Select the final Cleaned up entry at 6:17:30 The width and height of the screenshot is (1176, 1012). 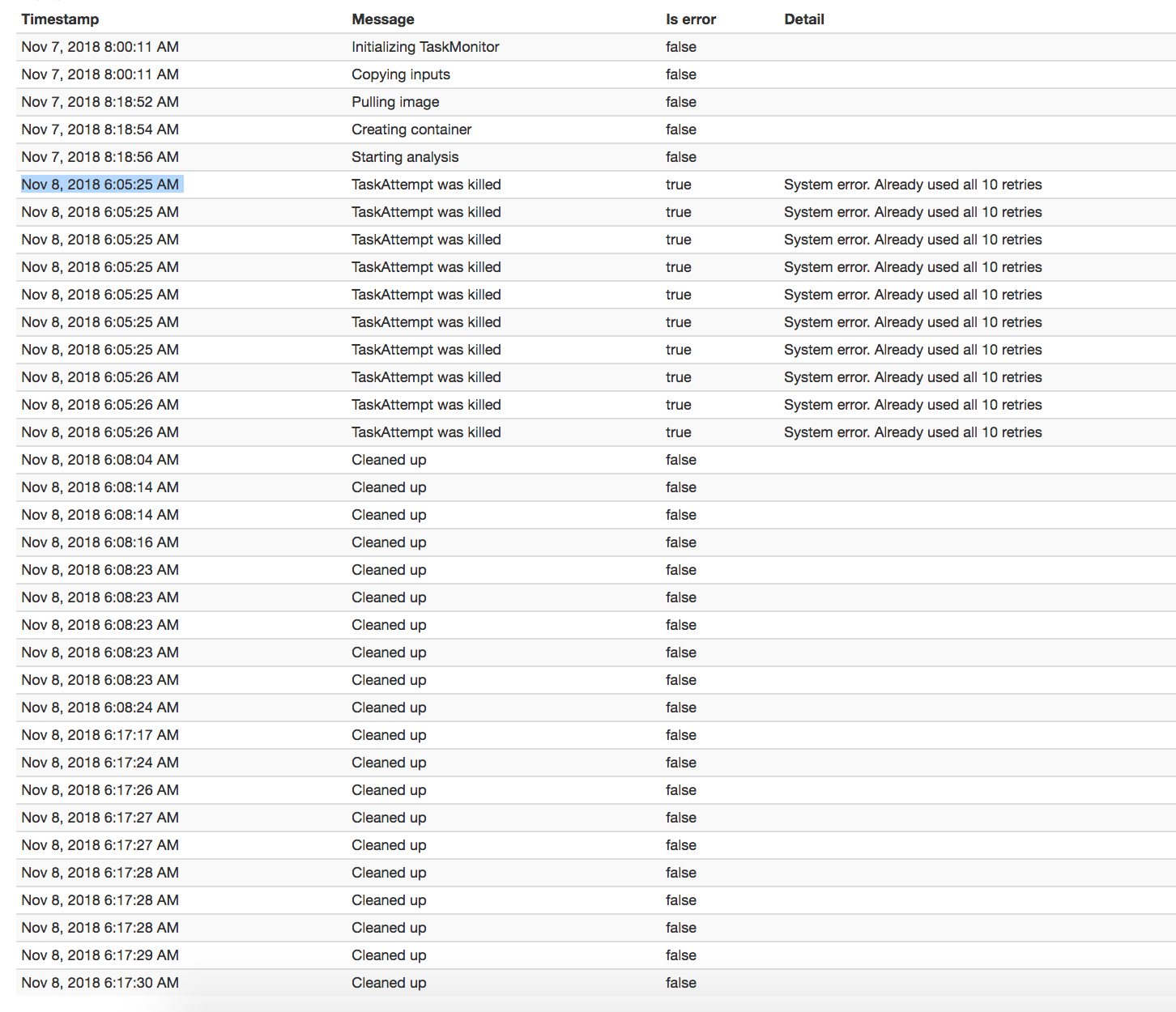point(389,983)
